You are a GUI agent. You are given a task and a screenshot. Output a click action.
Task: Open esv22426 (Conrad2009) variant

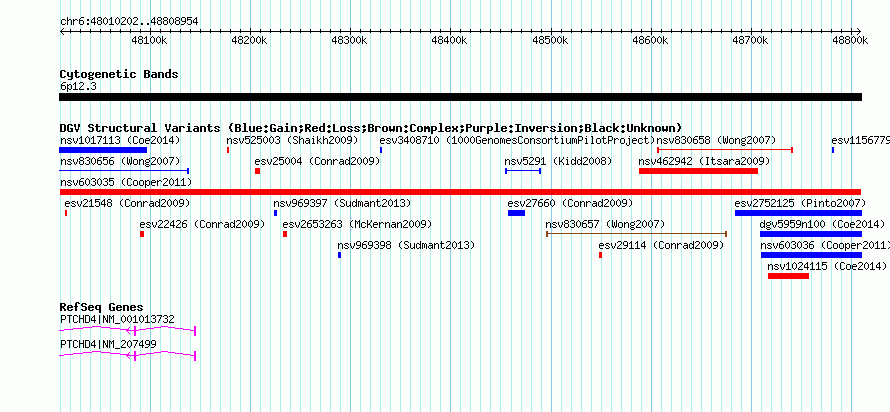click(202, 224)
